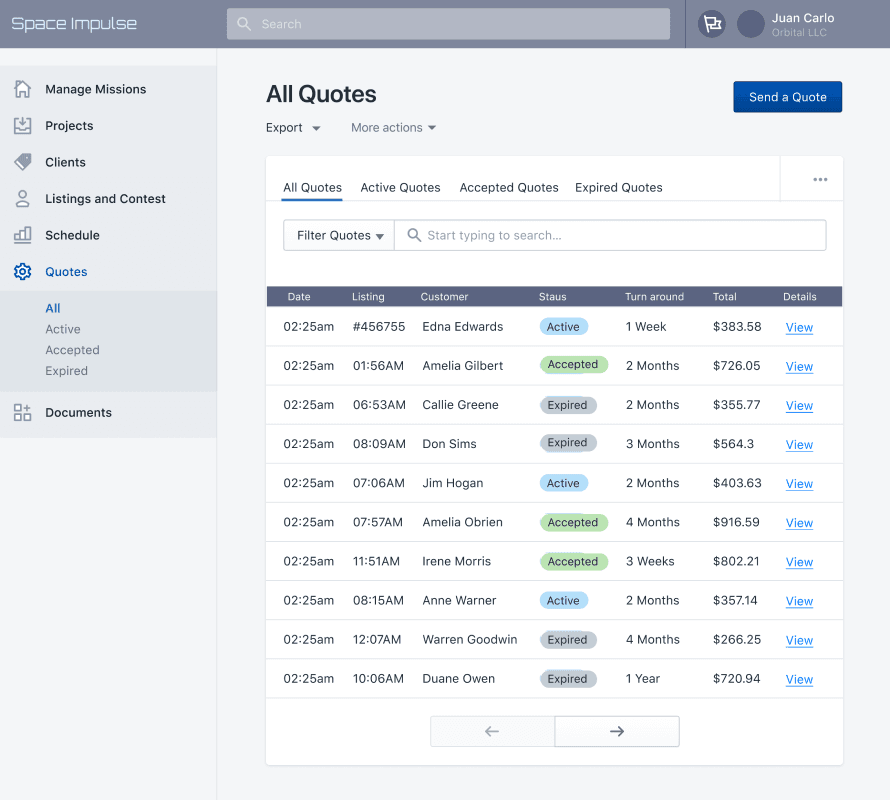This screenshot has height=800, width=890.
Task: Click the Projects inbox icon in sidebar
Action: (x=22, y=126)
